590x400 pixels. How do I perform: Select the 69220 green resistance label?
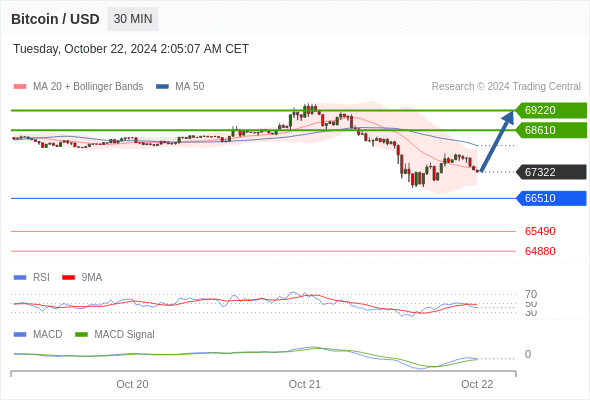pos(551,110)
